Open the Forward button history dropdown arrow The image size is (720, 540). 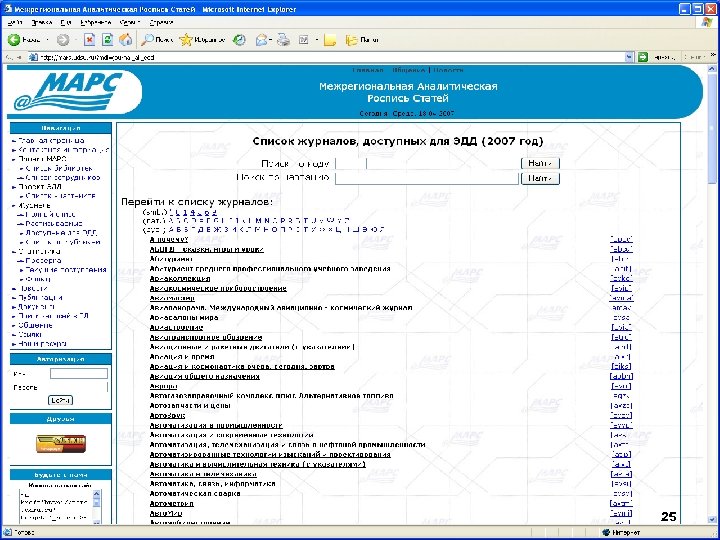(75, 40)
